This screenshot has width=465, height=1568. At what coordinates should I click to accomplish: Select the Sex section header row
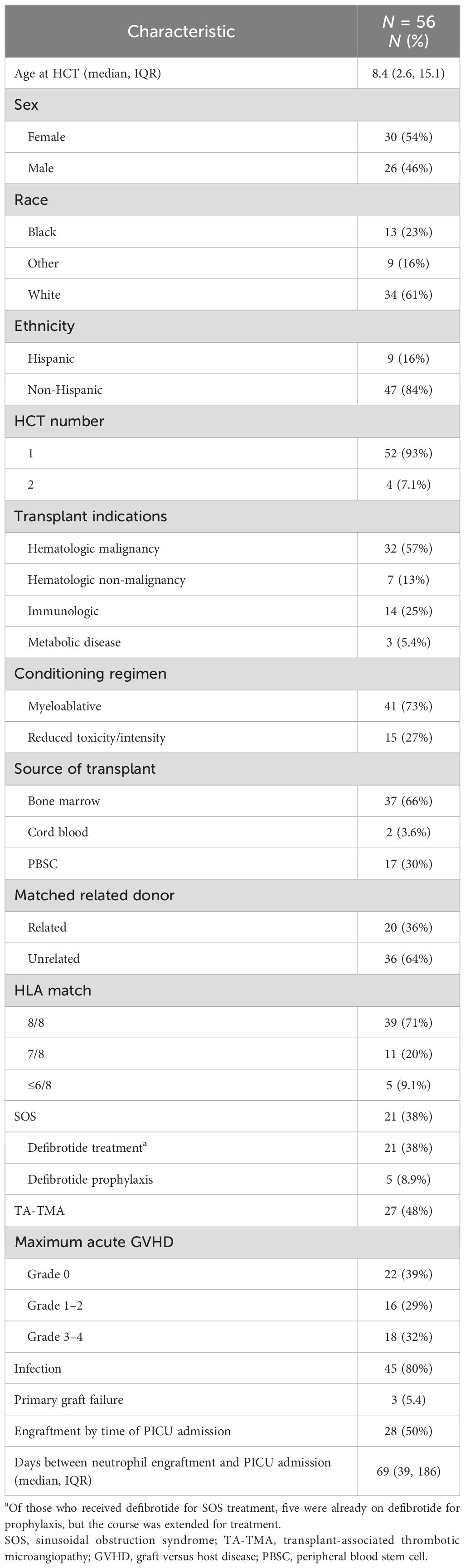(232, 105)
